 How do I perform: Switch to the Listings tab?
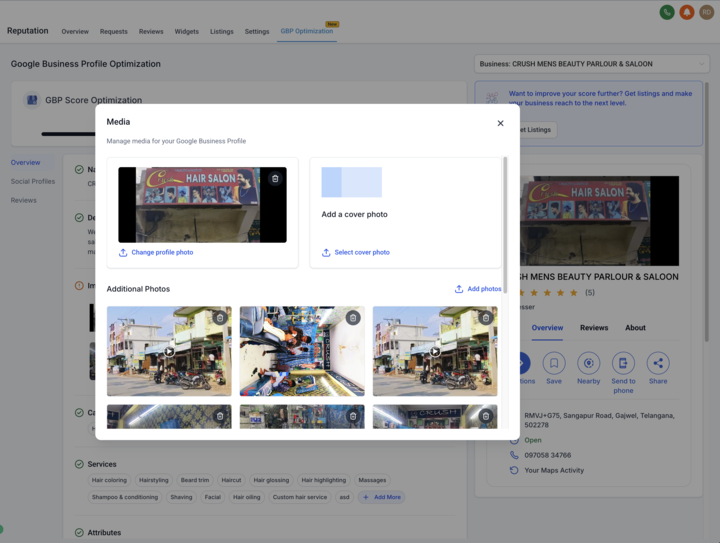click(222, 31)
